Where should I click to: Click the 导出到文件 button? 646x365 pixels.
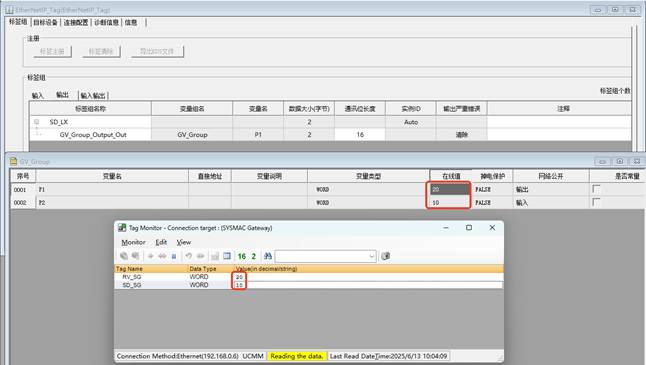(x=157, y=51)
